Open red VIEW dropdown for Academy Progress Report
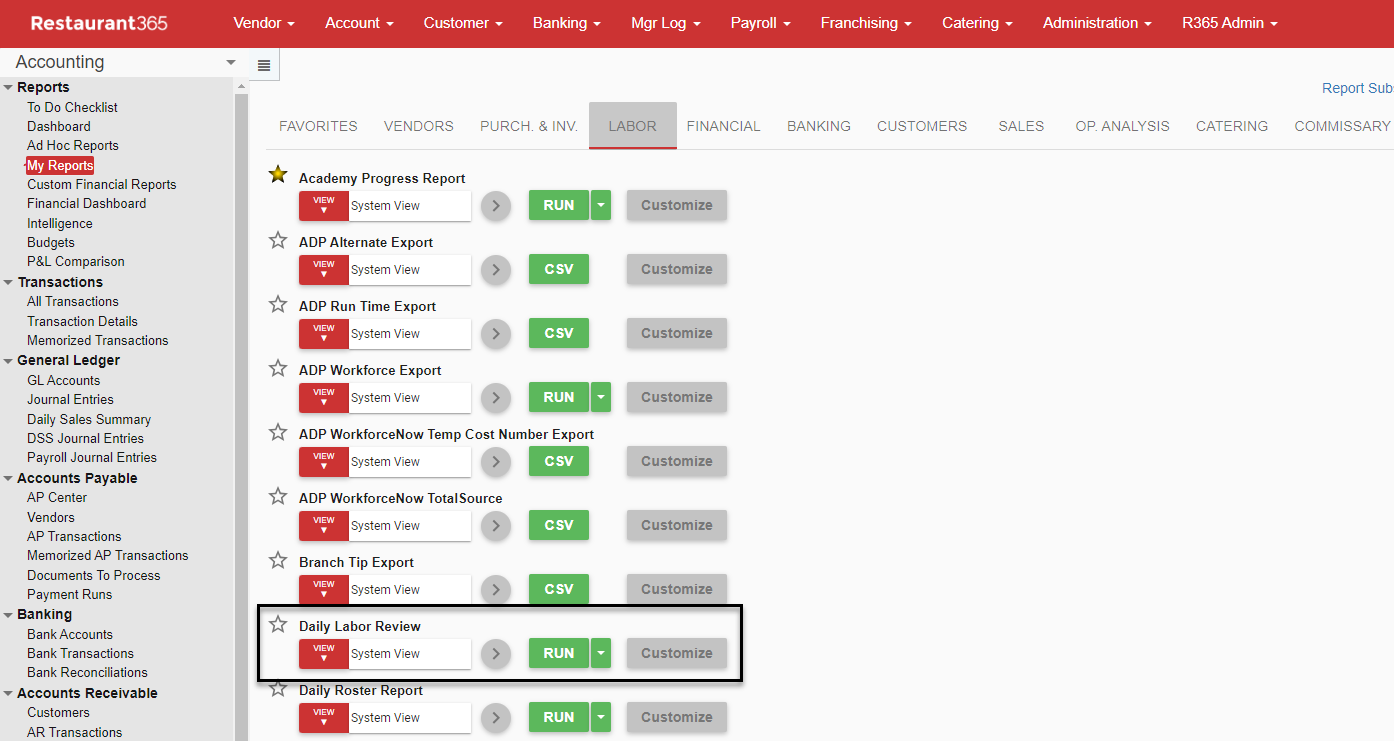The image size is (1394, 741). 324,206
